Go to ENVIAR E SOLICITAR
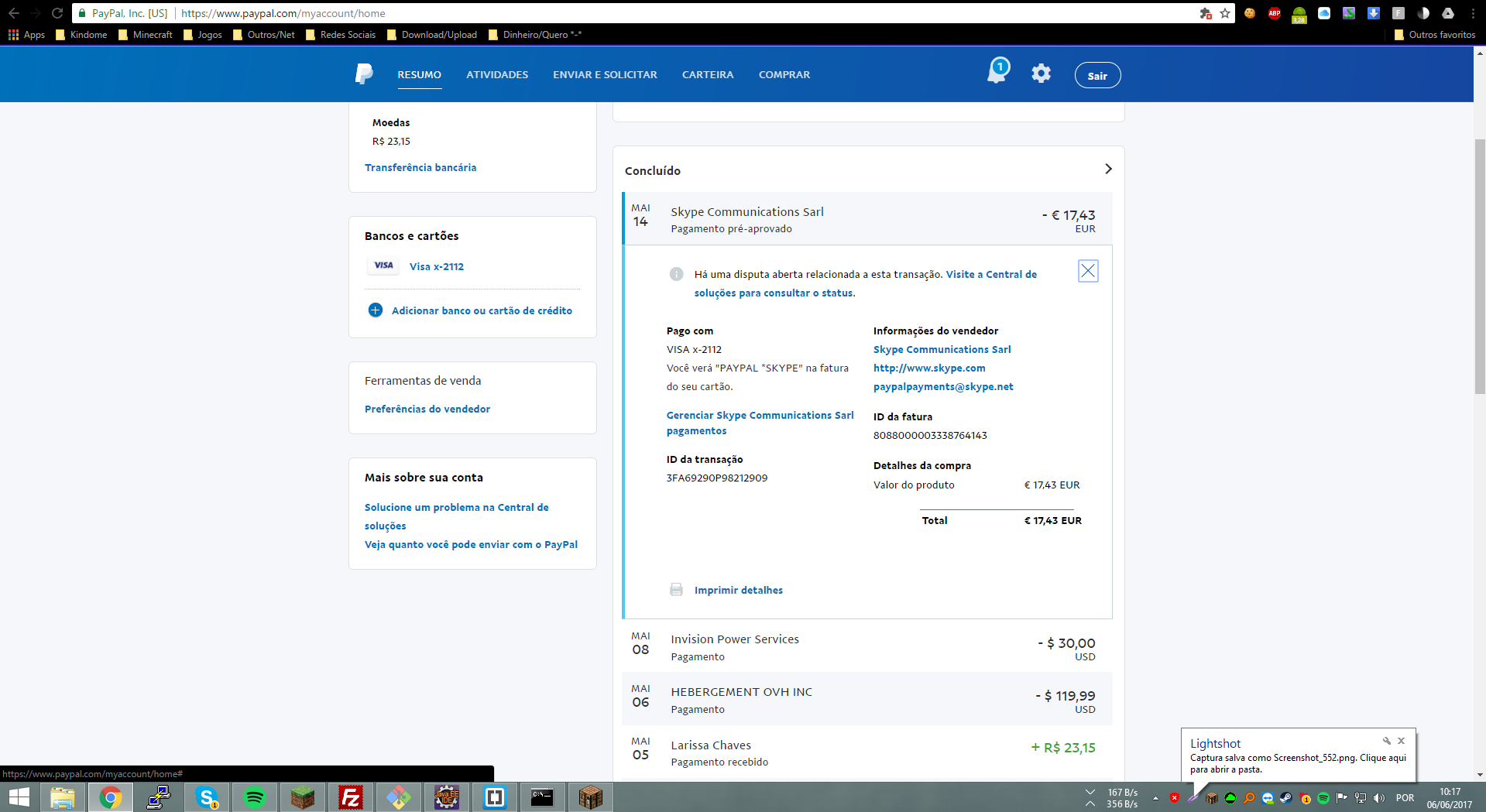1486x812 pixels. [605, 74]
